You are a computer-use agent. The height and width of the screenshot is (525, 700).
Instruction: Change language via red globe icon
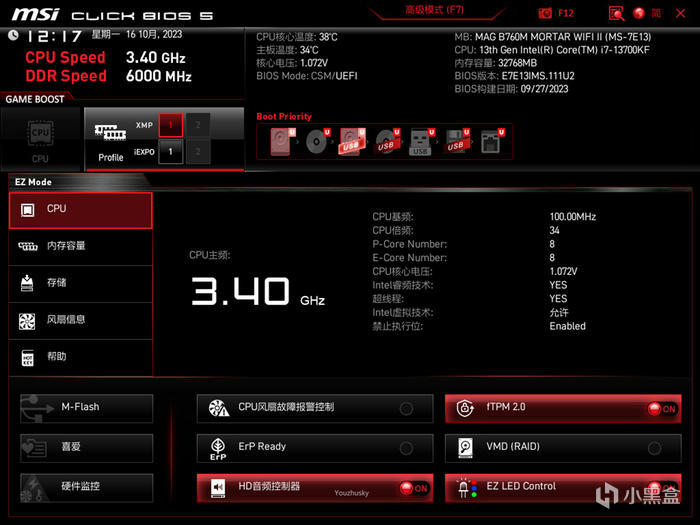(639, 13)
